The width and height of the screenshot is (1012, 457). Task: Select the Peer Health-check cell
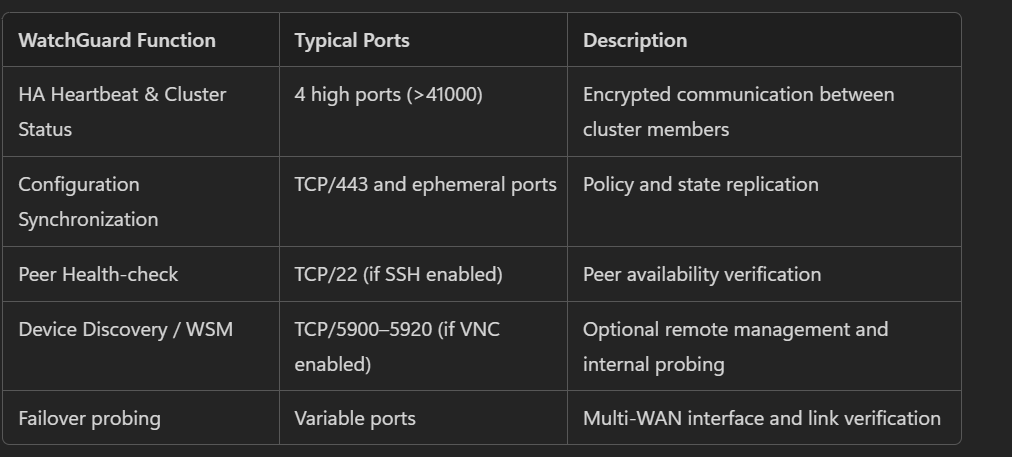(x=141, y=274)
